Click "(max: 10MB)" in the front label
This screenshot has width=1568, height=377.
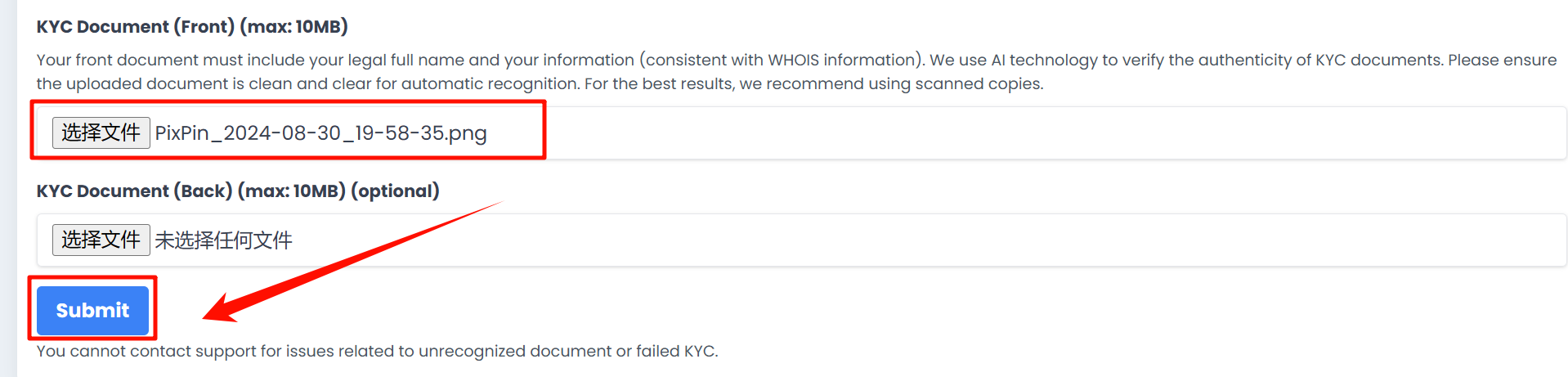click(x=293, y=27)
